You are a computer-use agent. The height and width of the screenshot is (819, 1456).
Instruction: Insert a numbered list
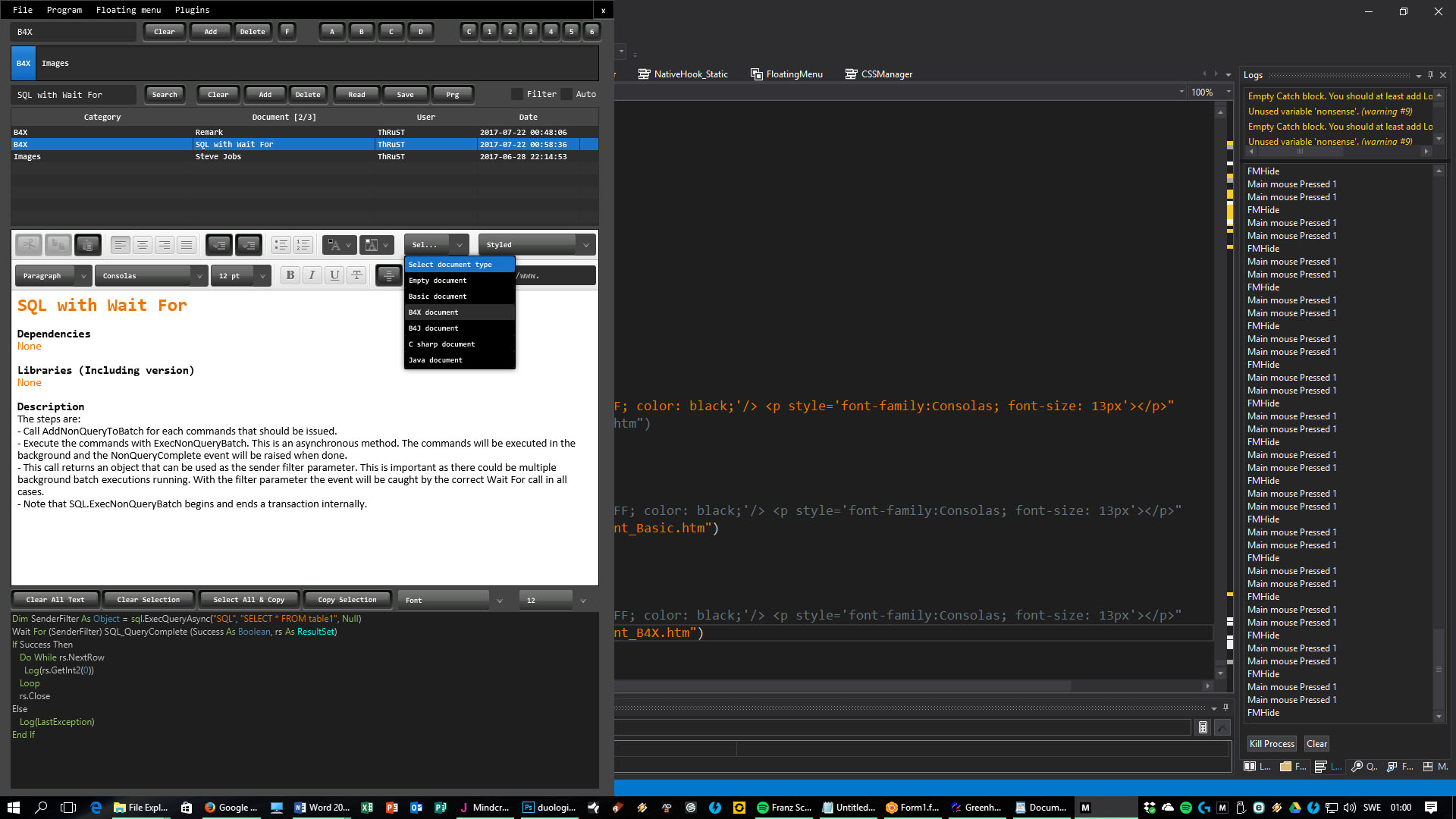pos(303,245)
